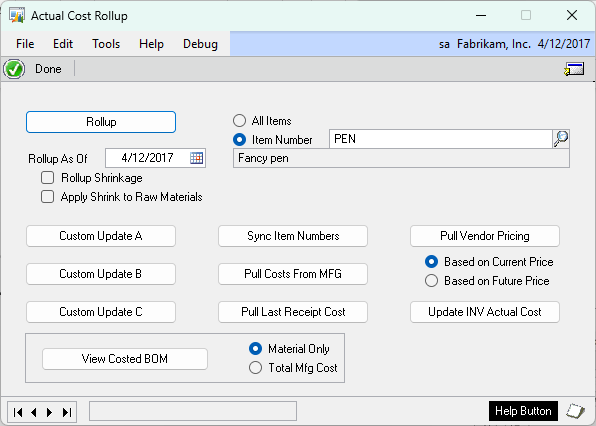Open the Debug menu
This screenshot has width=596, height=426.
pyautogui.click(x=200, y=44)
